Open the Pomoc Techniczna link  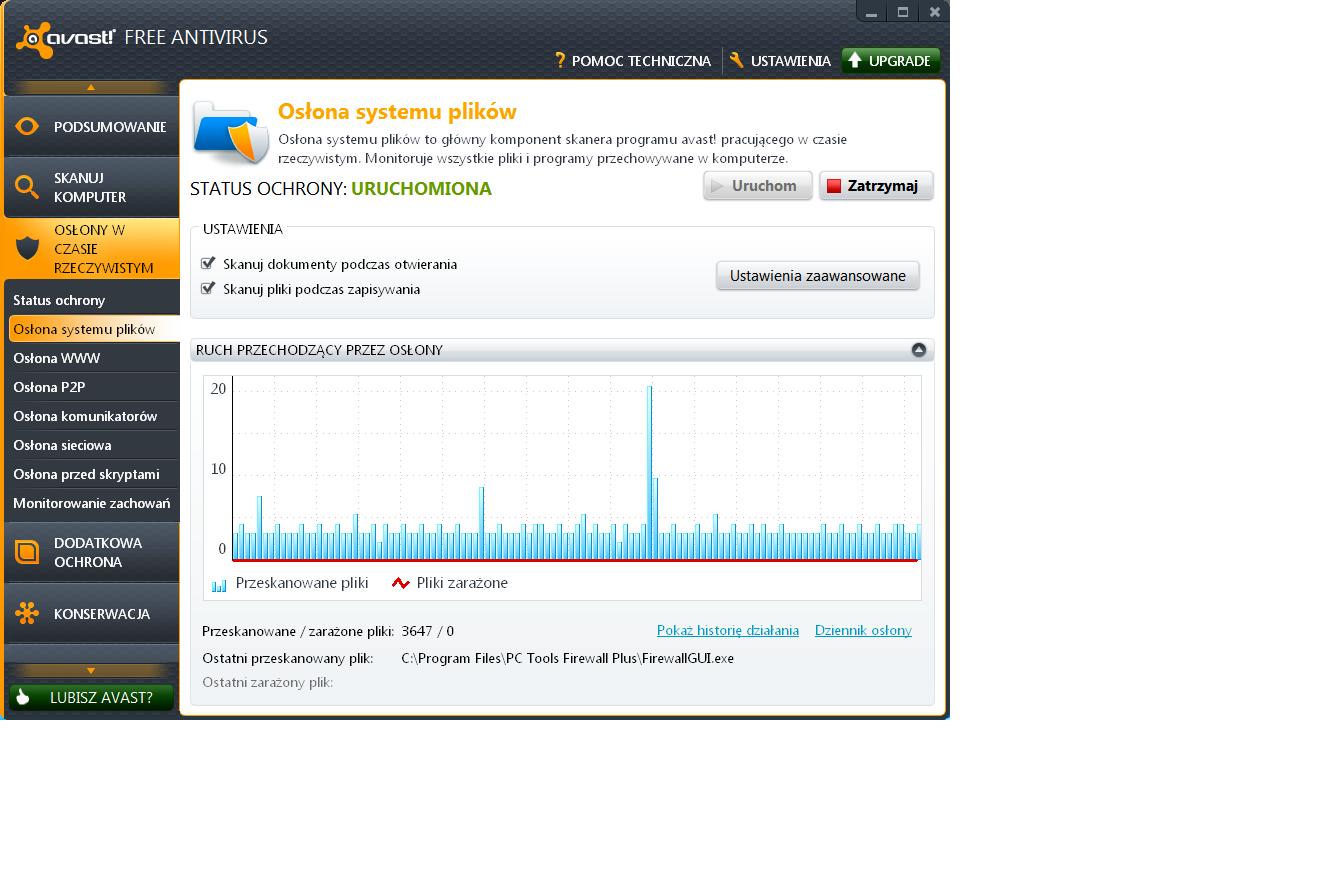(x=641, y=61)
